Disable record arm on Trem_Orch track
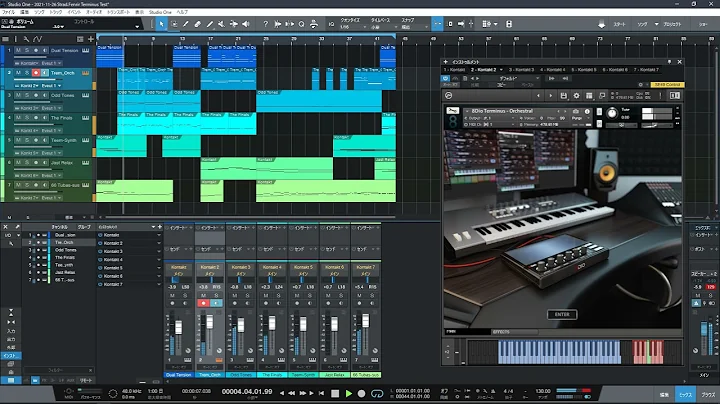Viewport: 720px width, 404px height. tap(36, 73)
